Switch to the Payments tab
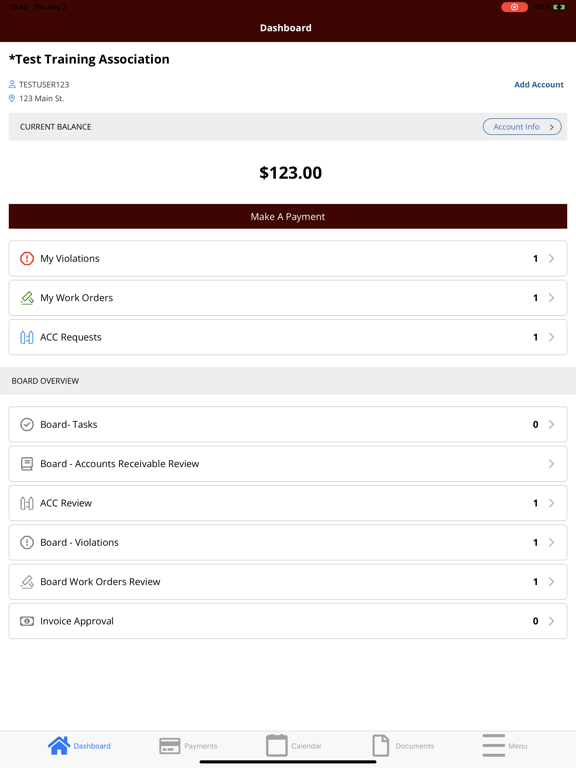 (x=189, y=746)
